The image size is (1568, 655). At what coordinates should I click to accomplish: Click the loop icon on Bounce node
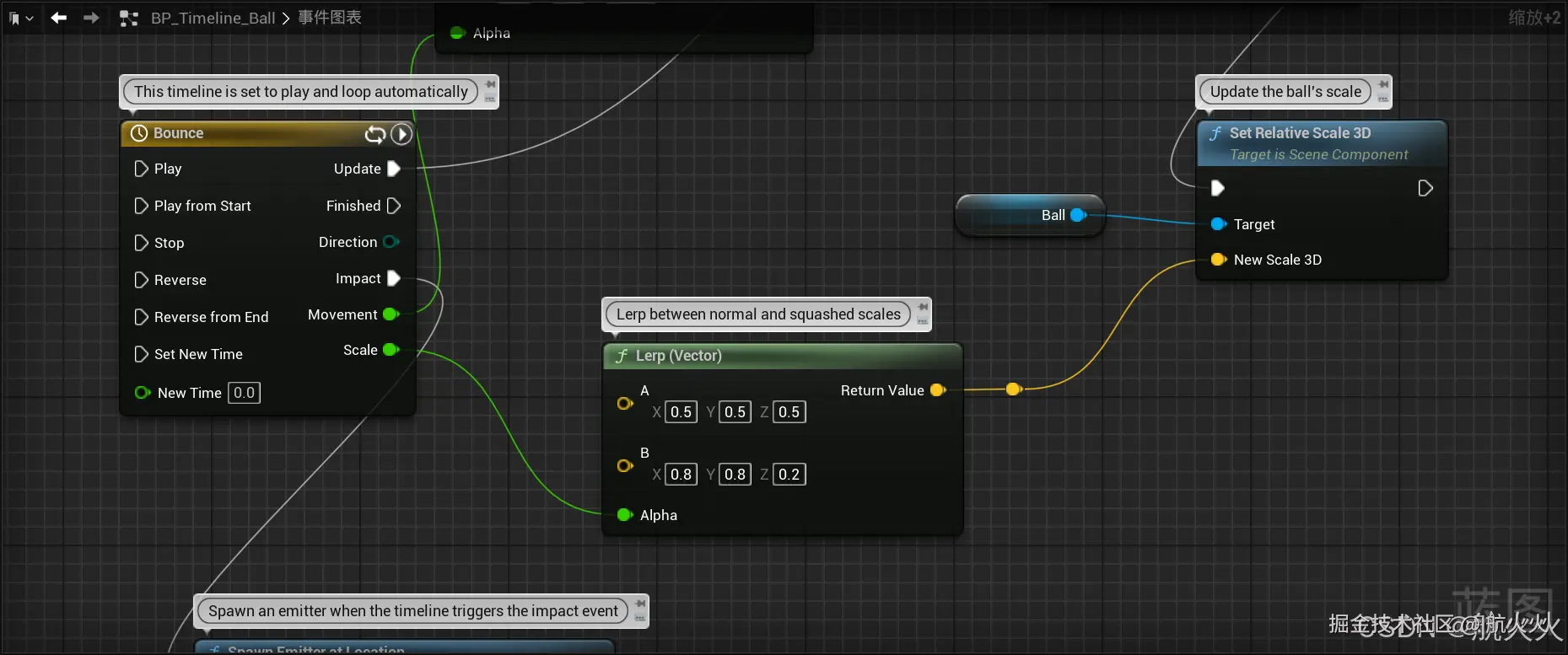(375, 134)
